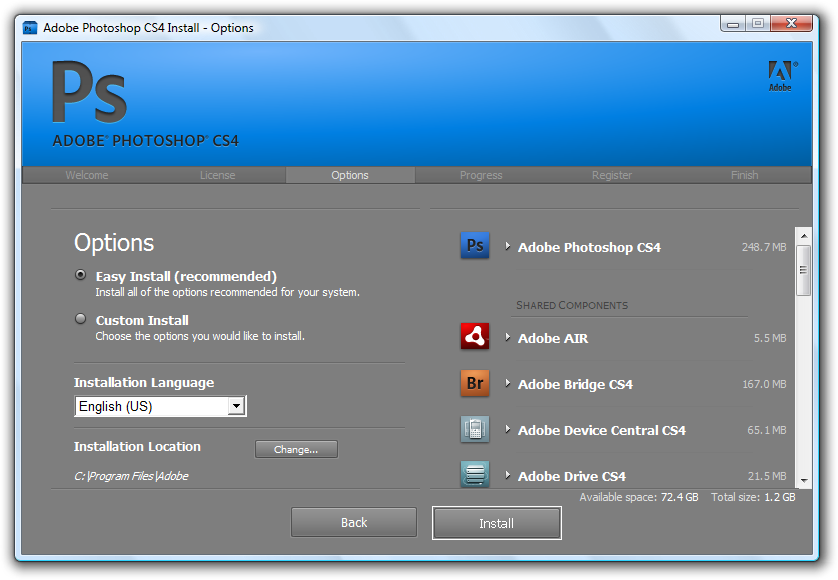Click the large Ps logo in banner
This screenshot has height=580, width=838.
click(x=89, y=92)
